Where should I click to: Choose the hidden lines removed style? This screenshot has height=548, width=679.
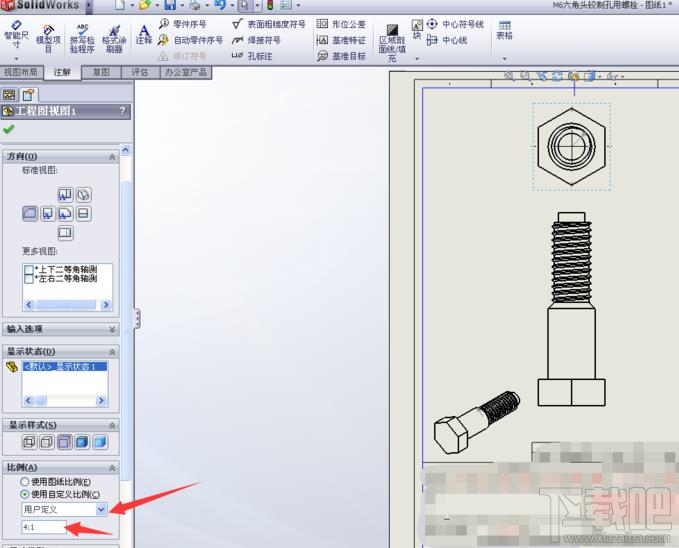tap(65, 442)
